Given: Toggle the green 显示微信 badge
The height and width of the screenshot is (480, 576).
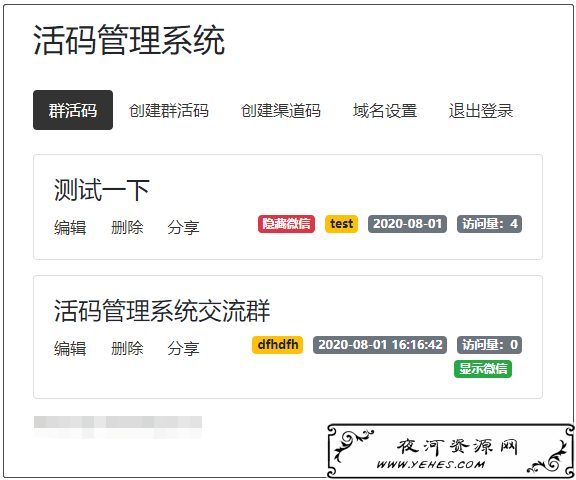Looking at the screenshot, I should (x=483, y=369).
